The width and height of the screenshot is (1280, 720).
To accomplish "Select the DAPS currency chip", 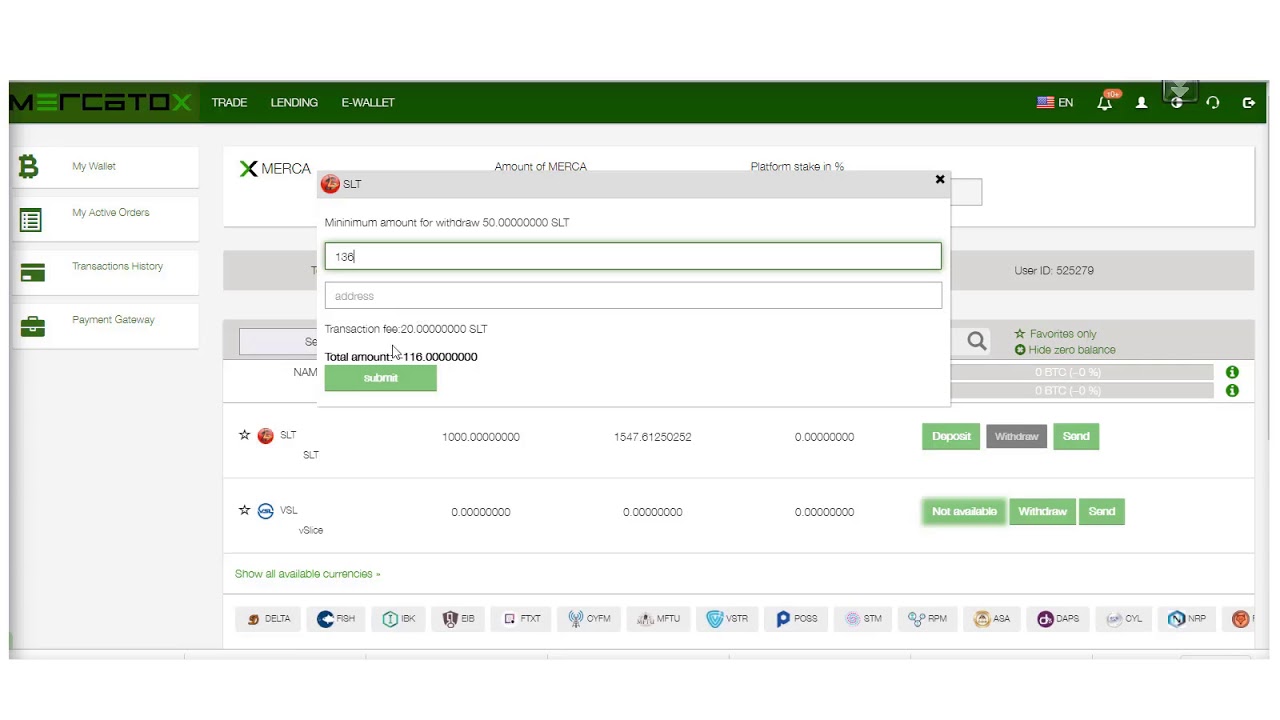I will coord(1058,619).
